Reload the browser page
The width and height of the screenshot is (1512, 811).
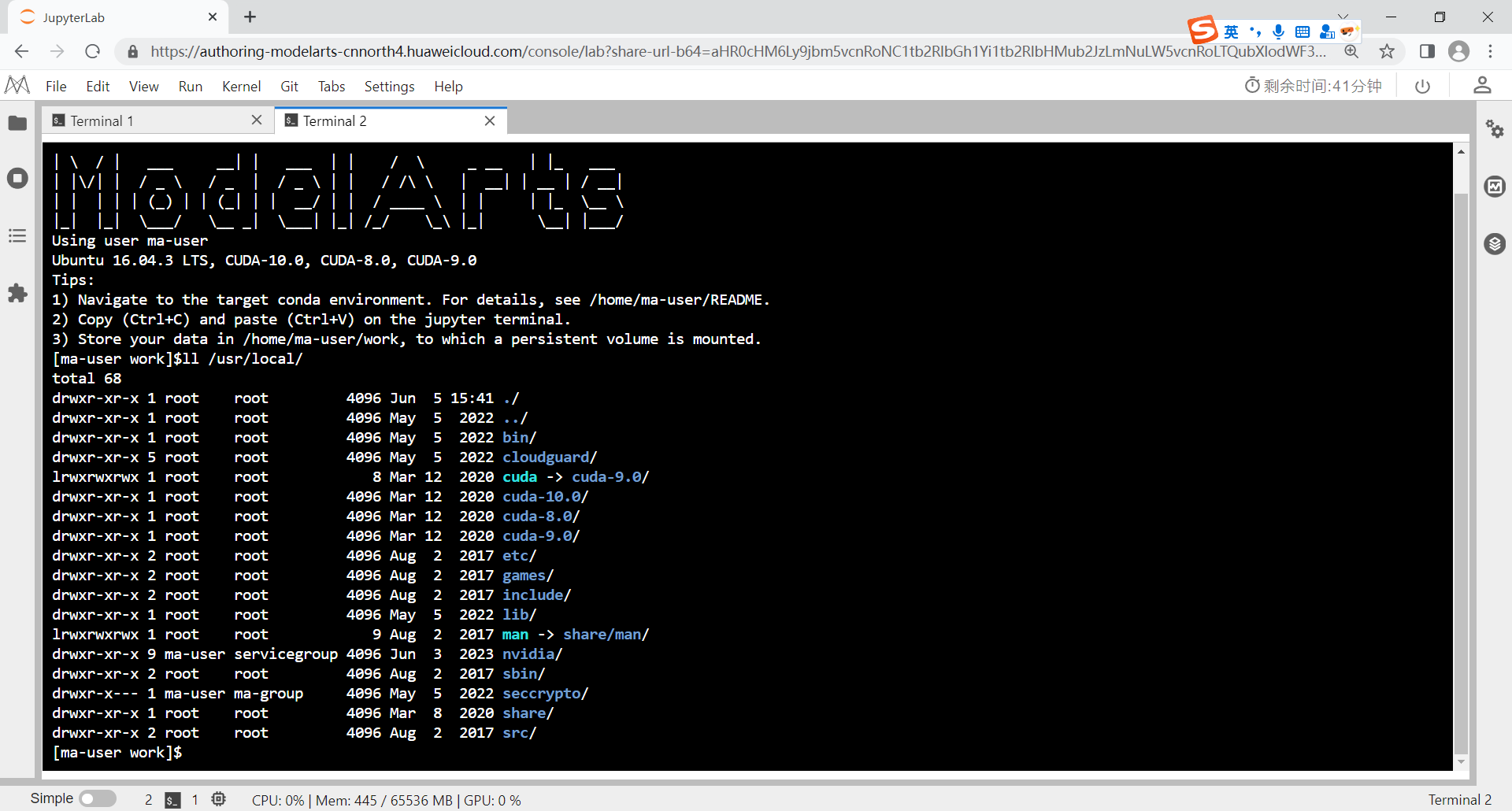coord(92,51)
